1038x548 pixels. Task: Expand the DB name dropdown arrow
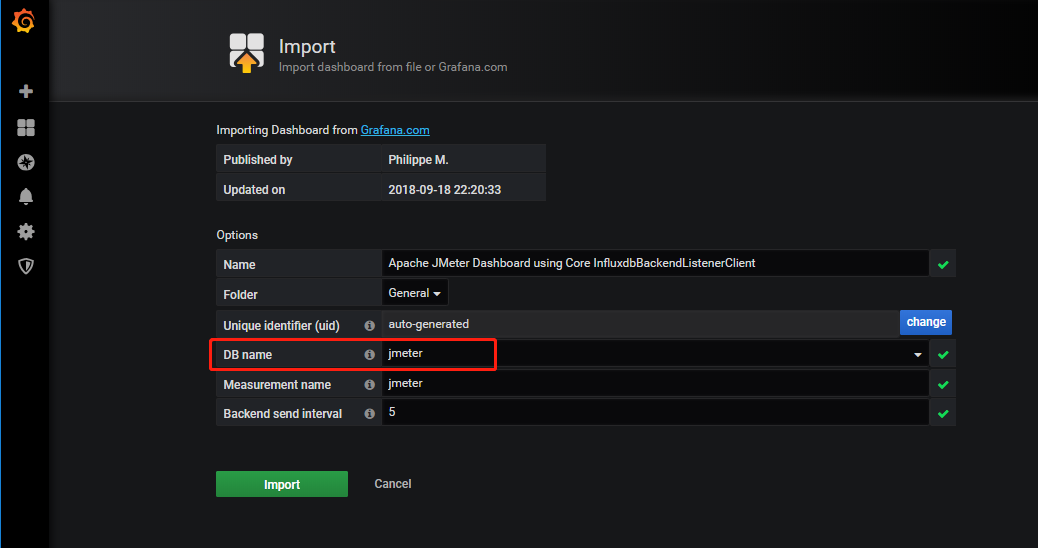click(918, 355)
